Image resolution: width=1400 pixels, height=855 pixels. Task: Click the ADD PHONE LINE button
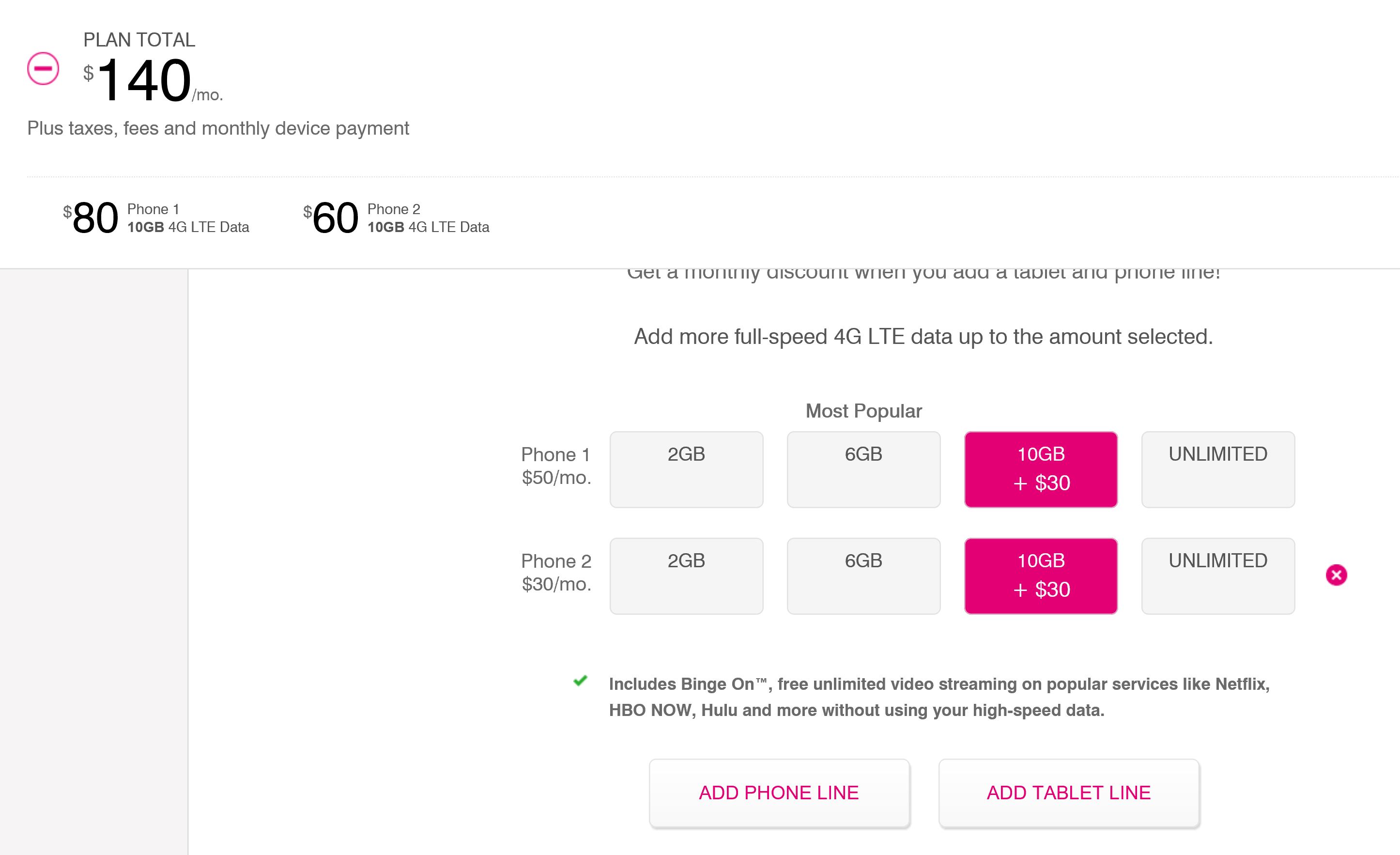click(779, 793)
